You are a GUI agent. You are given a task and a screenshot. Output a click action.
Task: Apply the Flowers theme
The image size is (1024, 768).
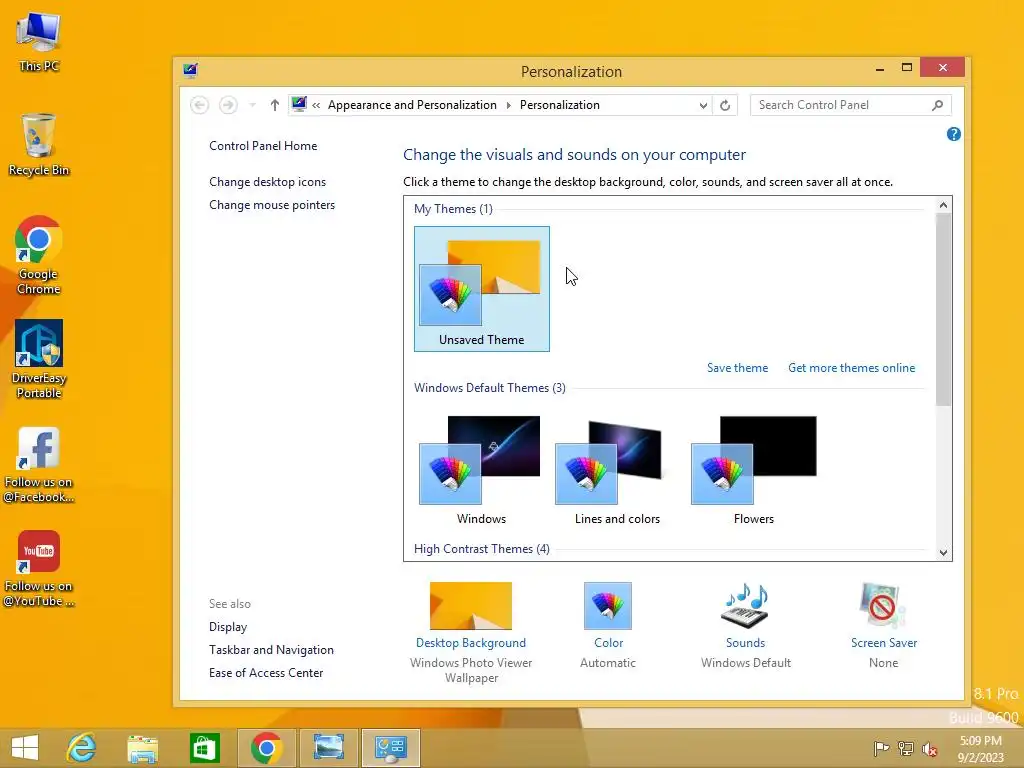[754, 470]
